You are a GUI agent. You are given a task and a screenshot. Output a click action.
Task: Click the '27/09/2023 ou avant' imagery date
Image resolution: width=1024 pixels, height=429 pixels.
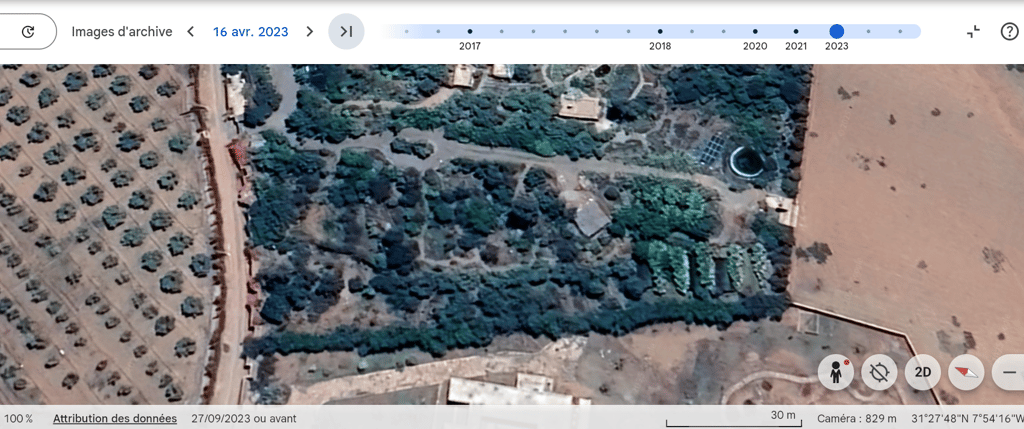[x=244, y=418]
